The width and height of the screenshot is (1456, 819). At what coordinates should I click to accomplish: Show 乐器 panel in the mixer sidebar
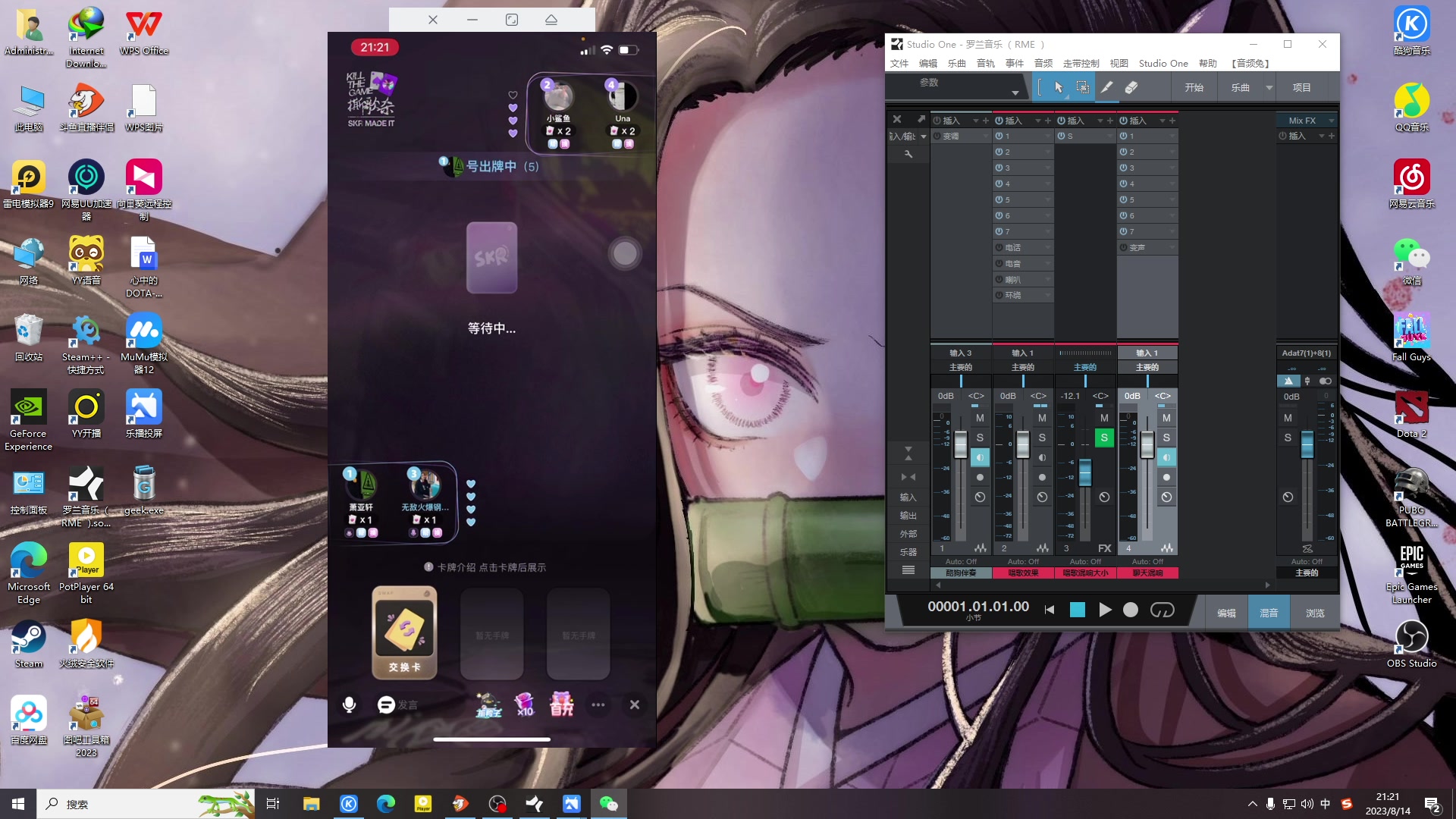coord(908,552)
